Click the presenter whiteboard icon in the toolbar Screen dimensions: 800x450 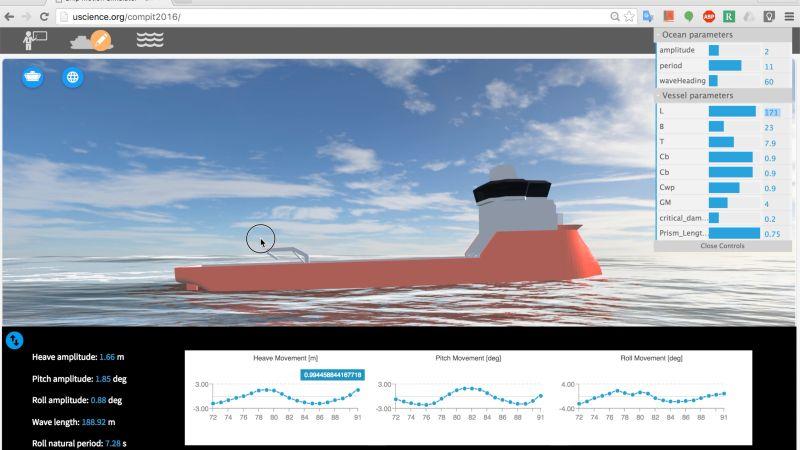tap(35, 40)
